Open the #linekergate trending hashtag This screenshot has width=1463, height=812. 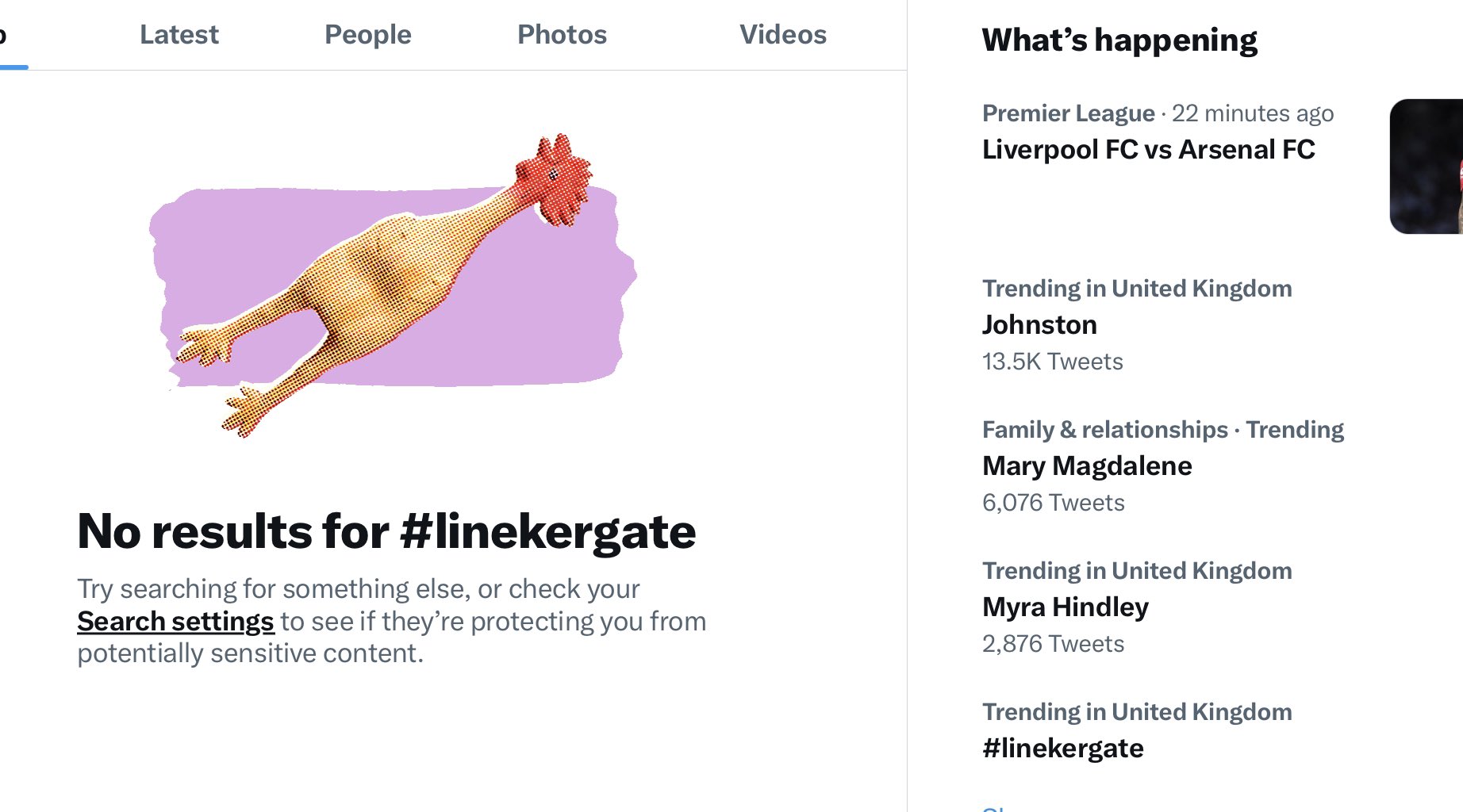pyautogui.click(x=1063, y=748)
